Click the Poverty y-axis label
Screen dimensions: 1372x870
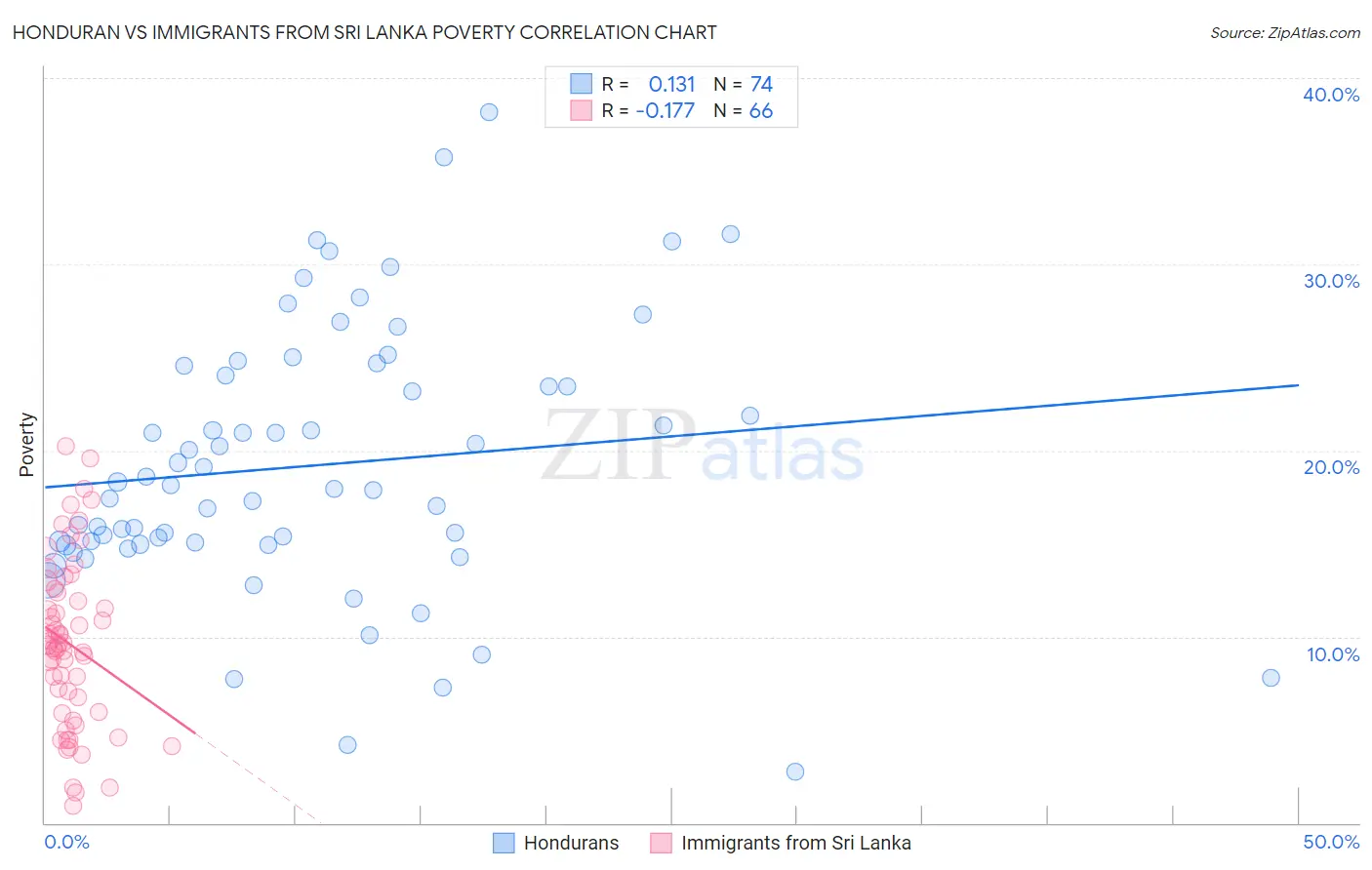tap(26, 445)
